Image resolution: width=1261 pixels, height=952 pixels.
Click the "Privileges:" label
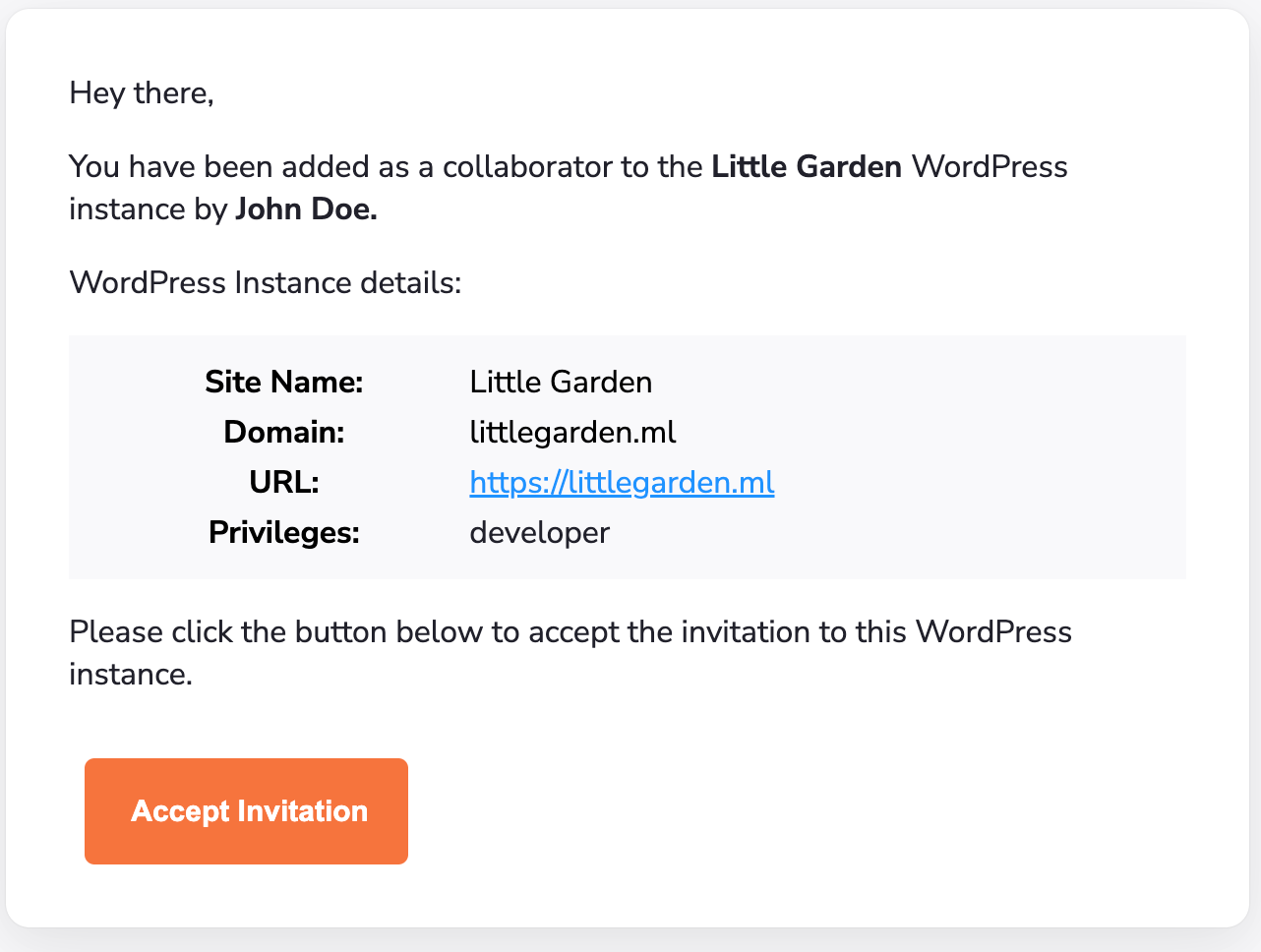tap(284, 533)
